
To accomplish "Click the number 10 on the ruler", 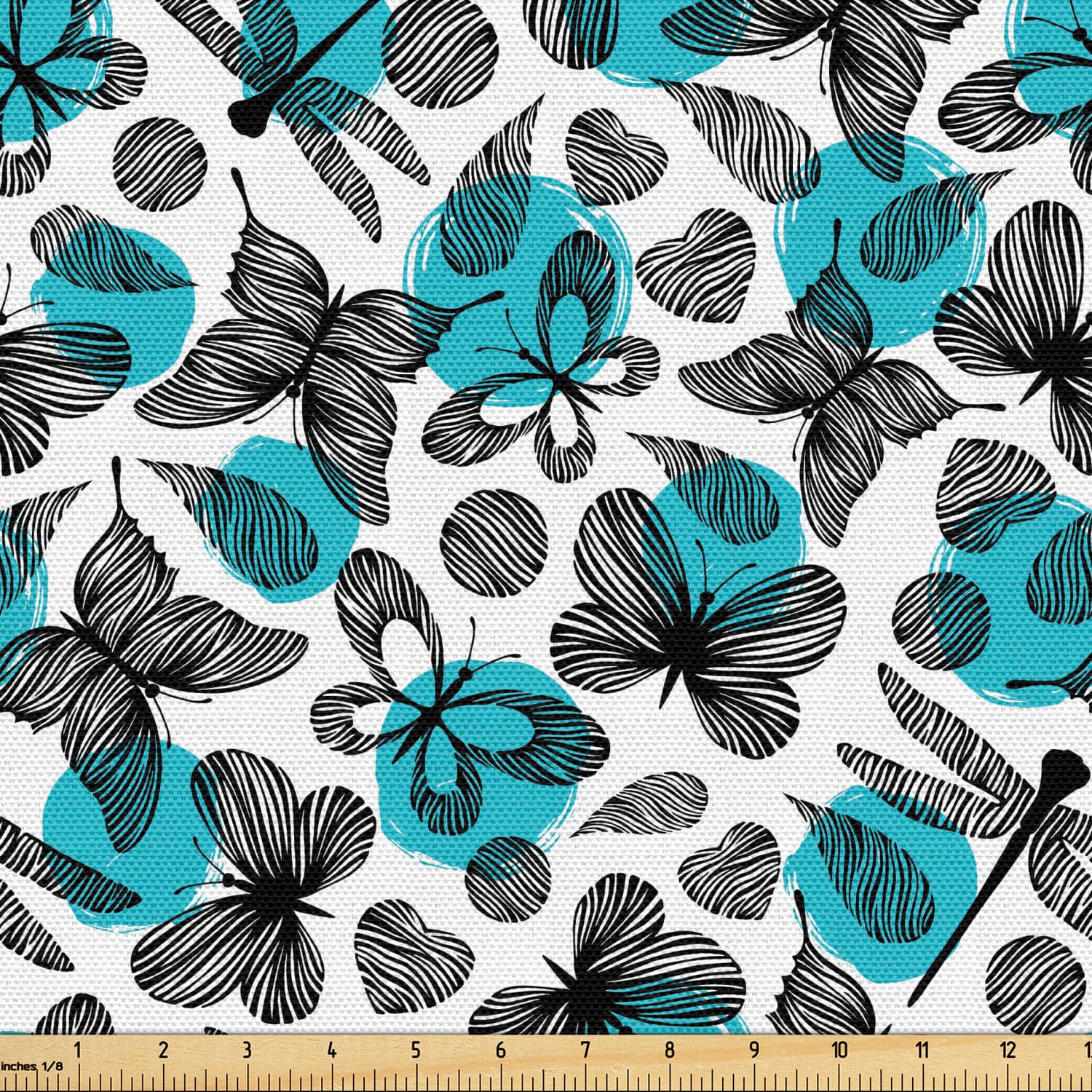I will [839, 1049].
